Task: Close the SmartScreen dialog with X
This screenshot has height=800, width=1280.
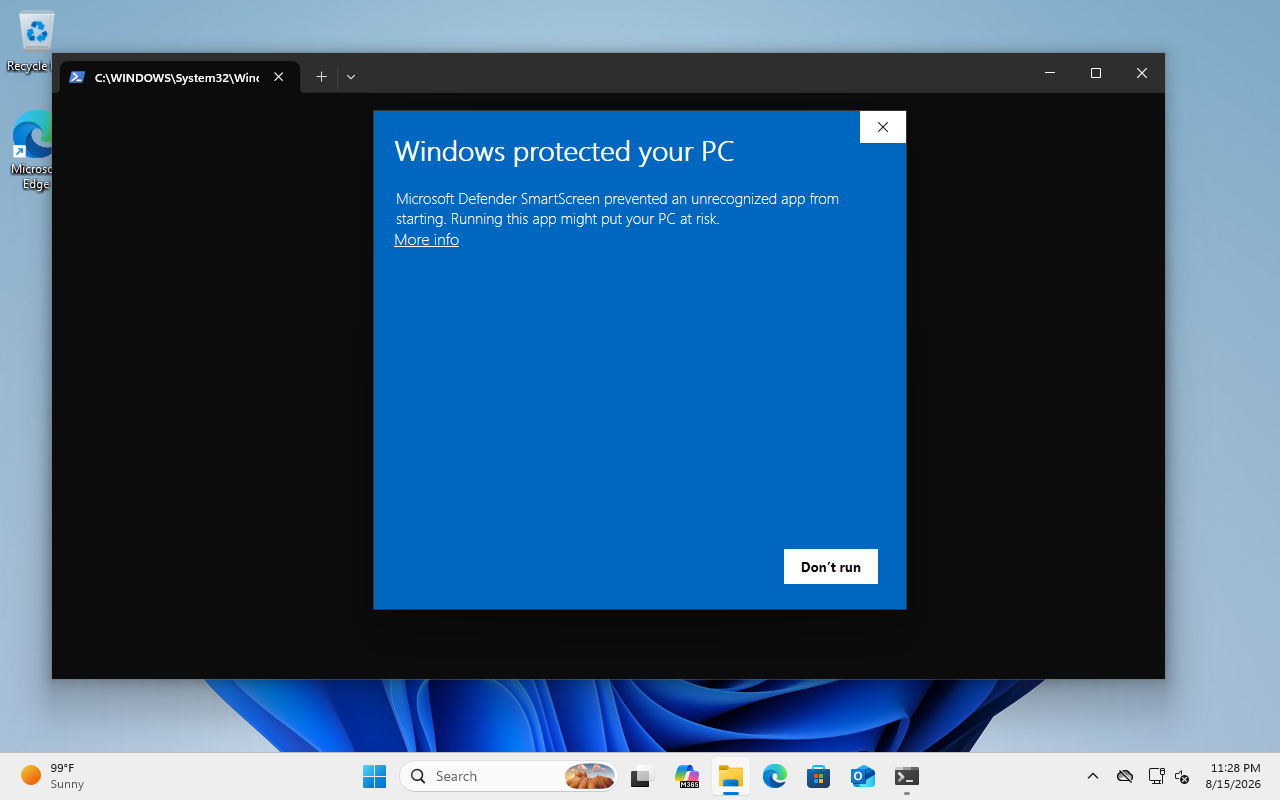Action: click(x=882, y=127)
